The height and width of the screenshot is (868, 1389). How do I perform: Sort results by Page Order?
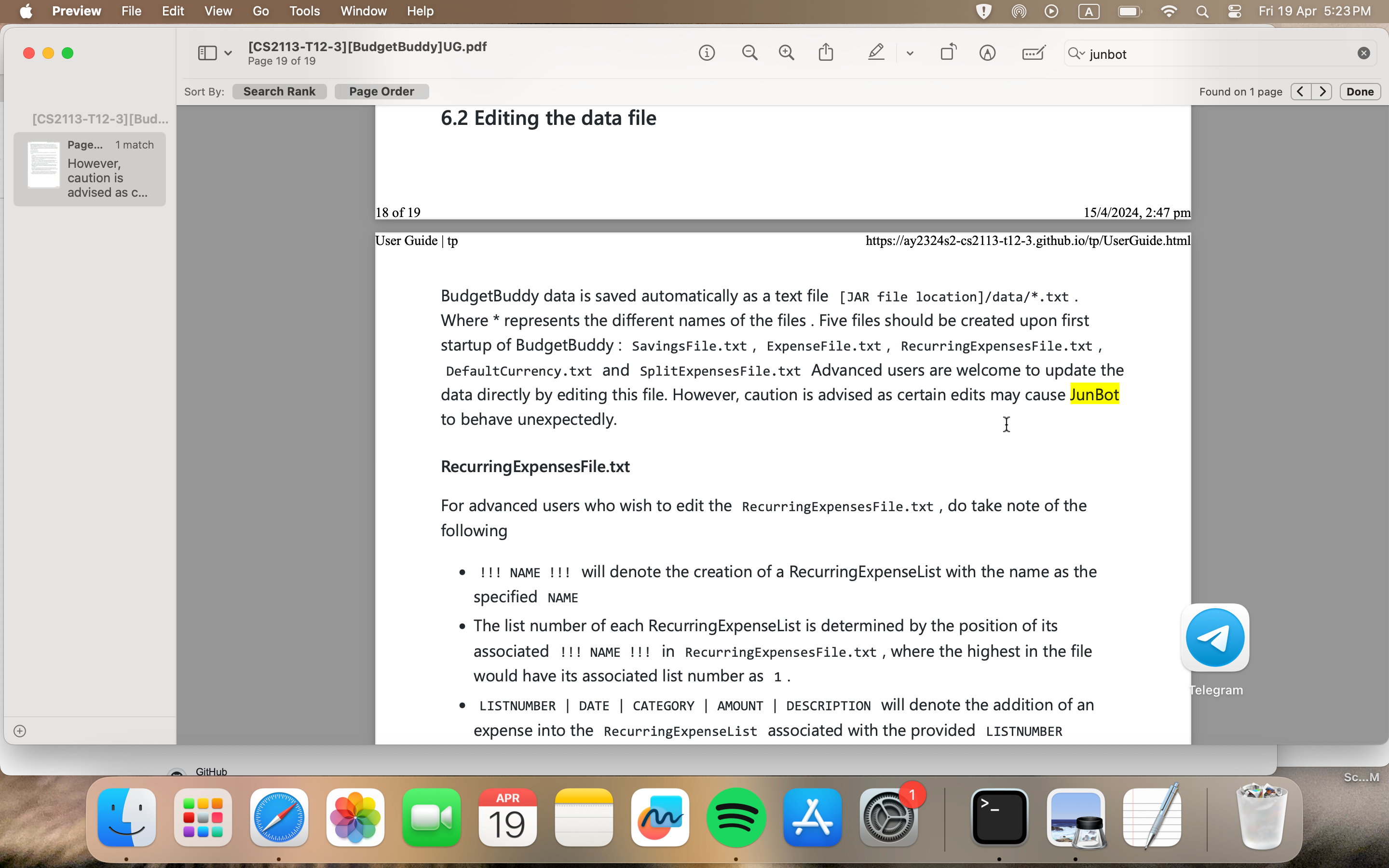coord(381,91)
